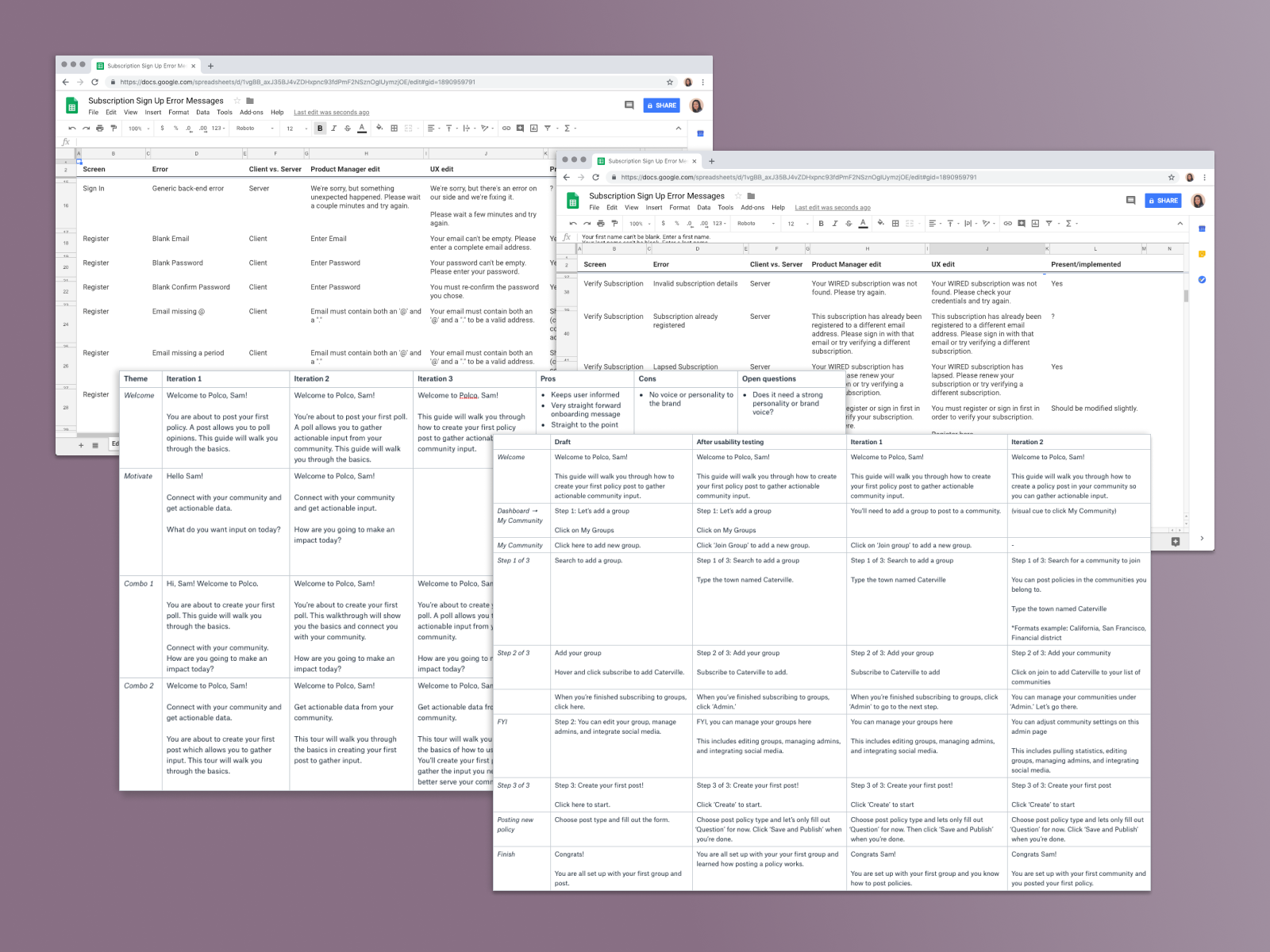
Task: Toggle Italic in left window toolbar
Action: click(333, 128)
